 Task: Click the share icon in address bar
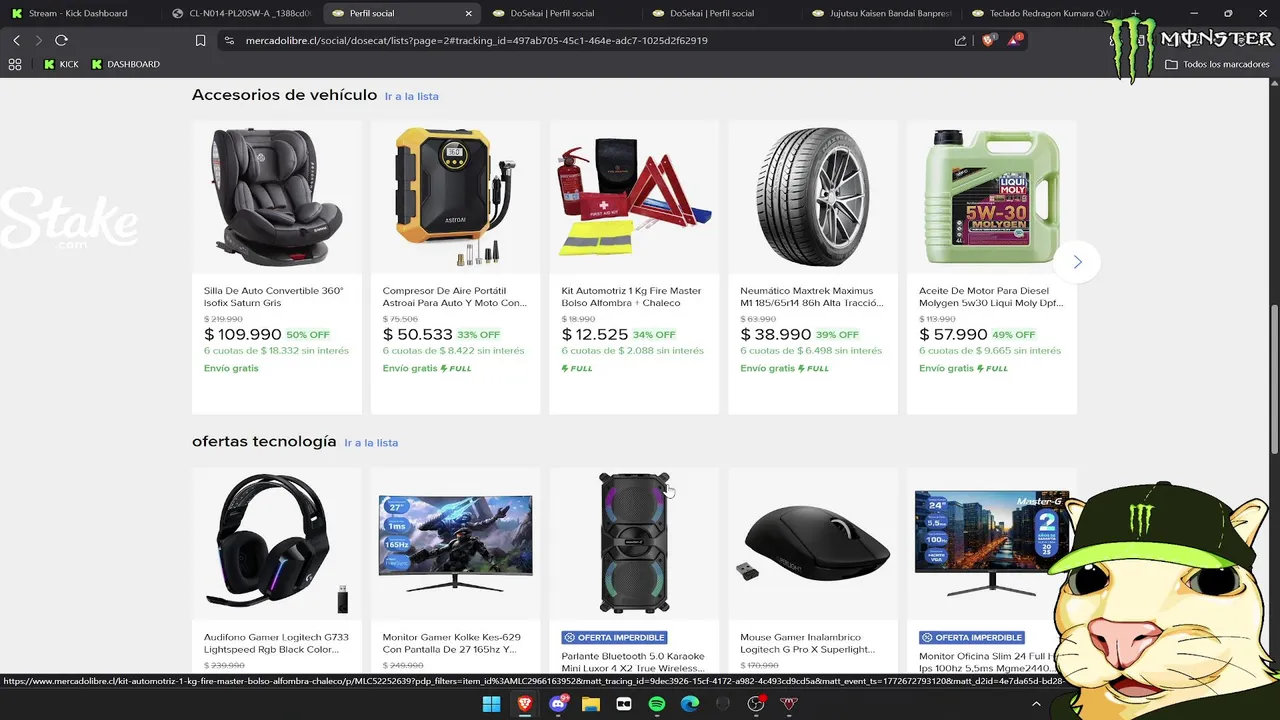click(x=960, y=40)
